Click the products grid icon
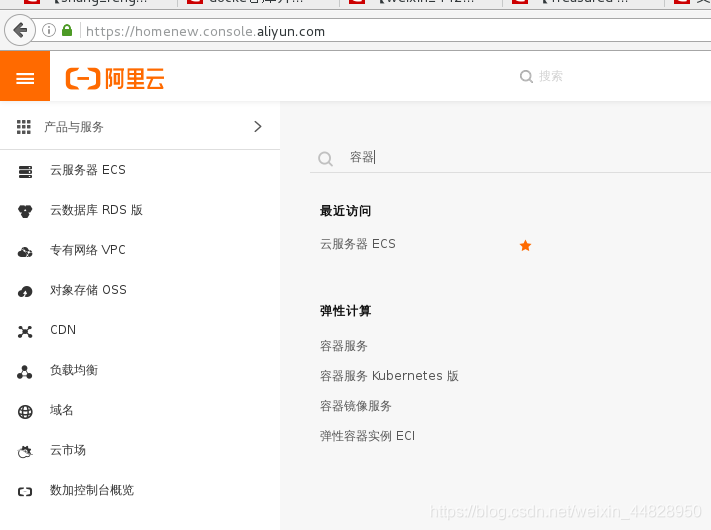 tap(24, 127)
